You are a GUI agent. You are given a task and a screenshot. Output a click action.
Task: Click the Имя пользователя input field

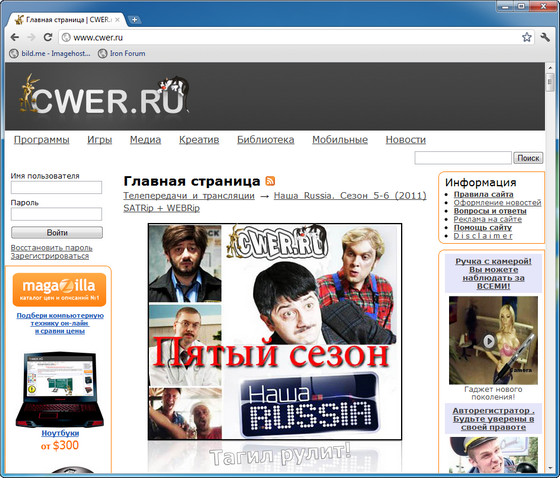56,188
